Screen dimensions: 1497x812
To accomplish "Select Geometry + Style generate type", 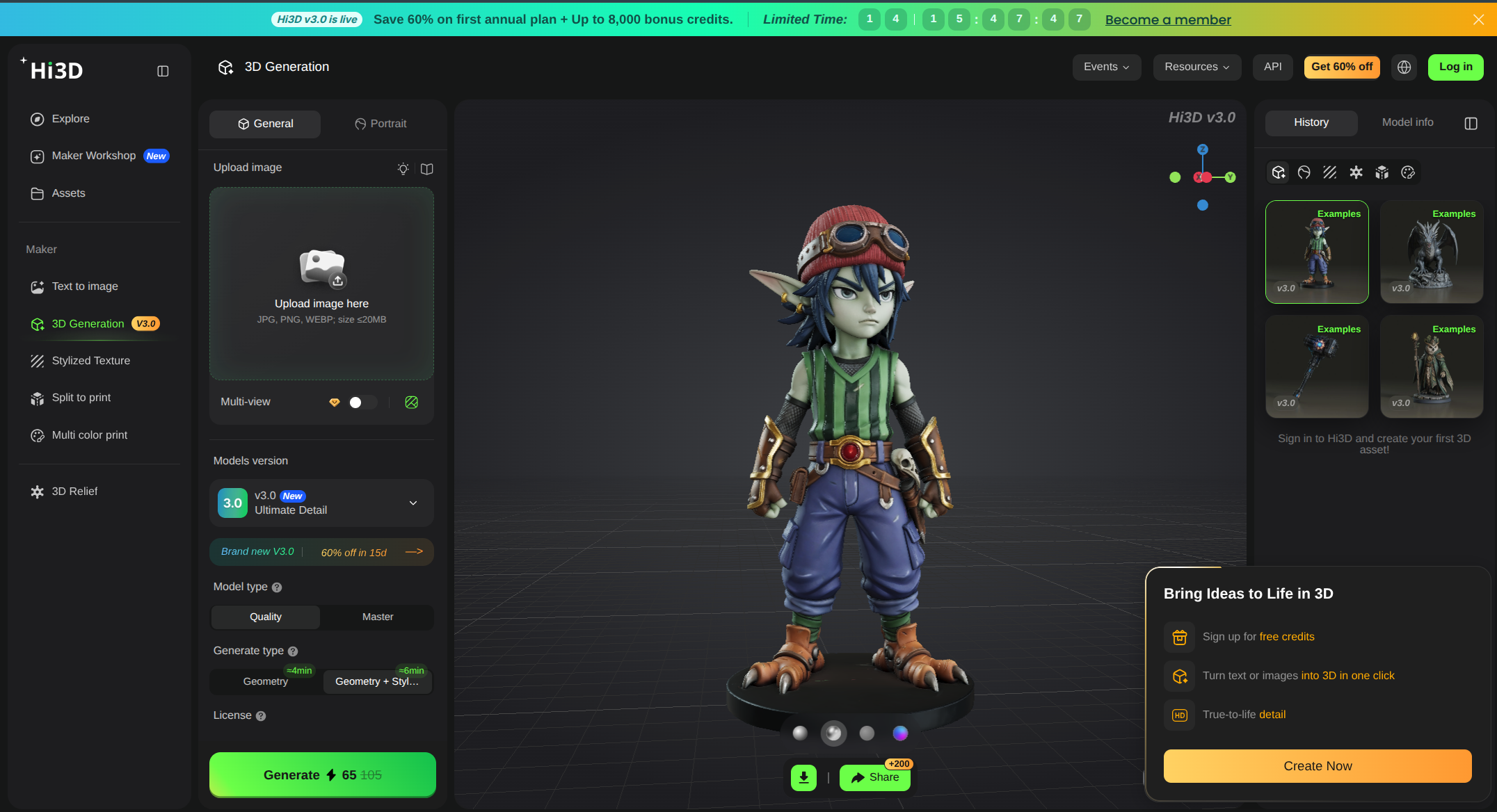I will (378, 681).
